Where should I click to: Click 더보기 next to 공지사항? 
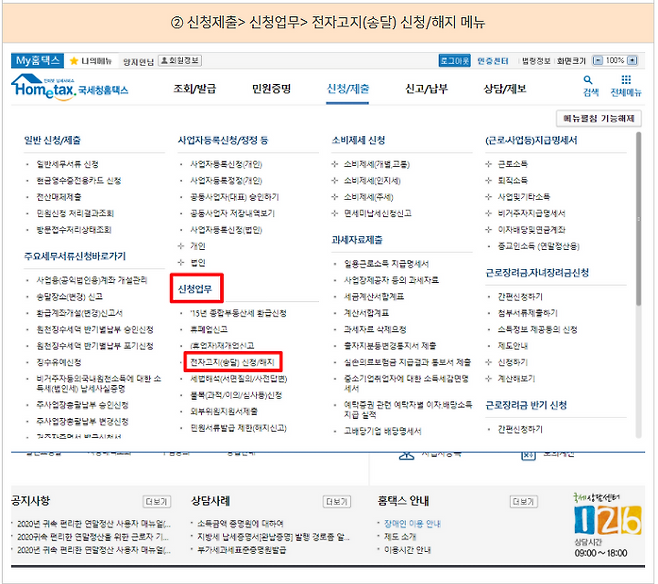(156, 501)
